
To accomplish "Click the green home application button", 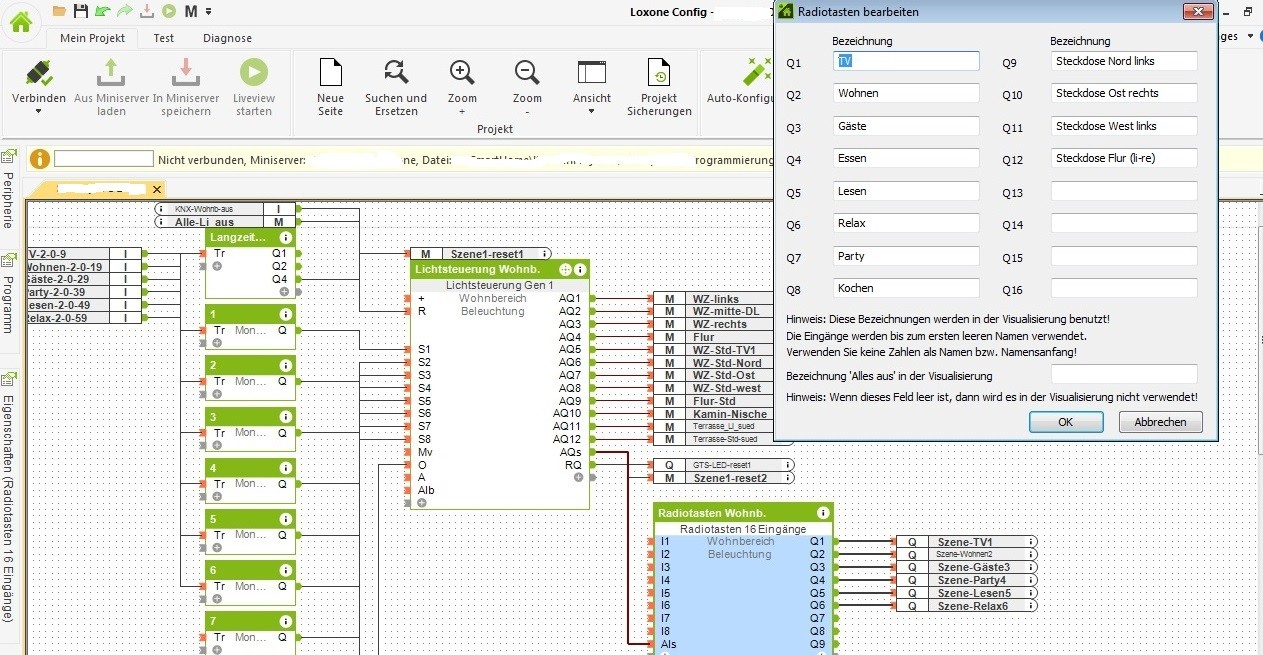I will [x=20, y=22].
